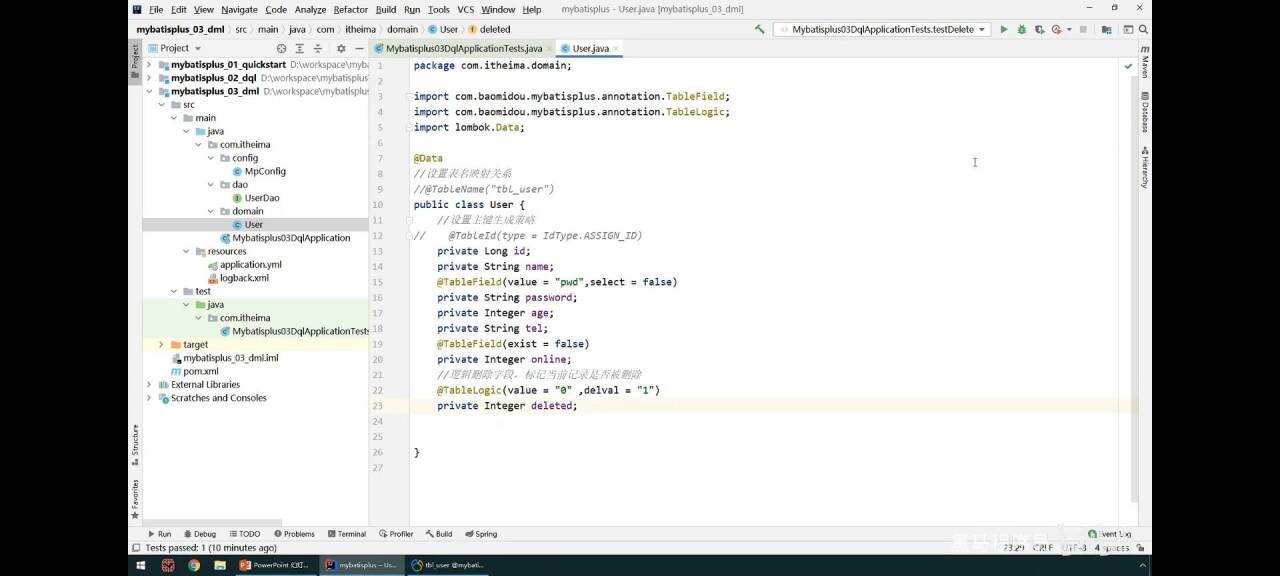Select opened file locate icon in Project panel

pos(281,48)
